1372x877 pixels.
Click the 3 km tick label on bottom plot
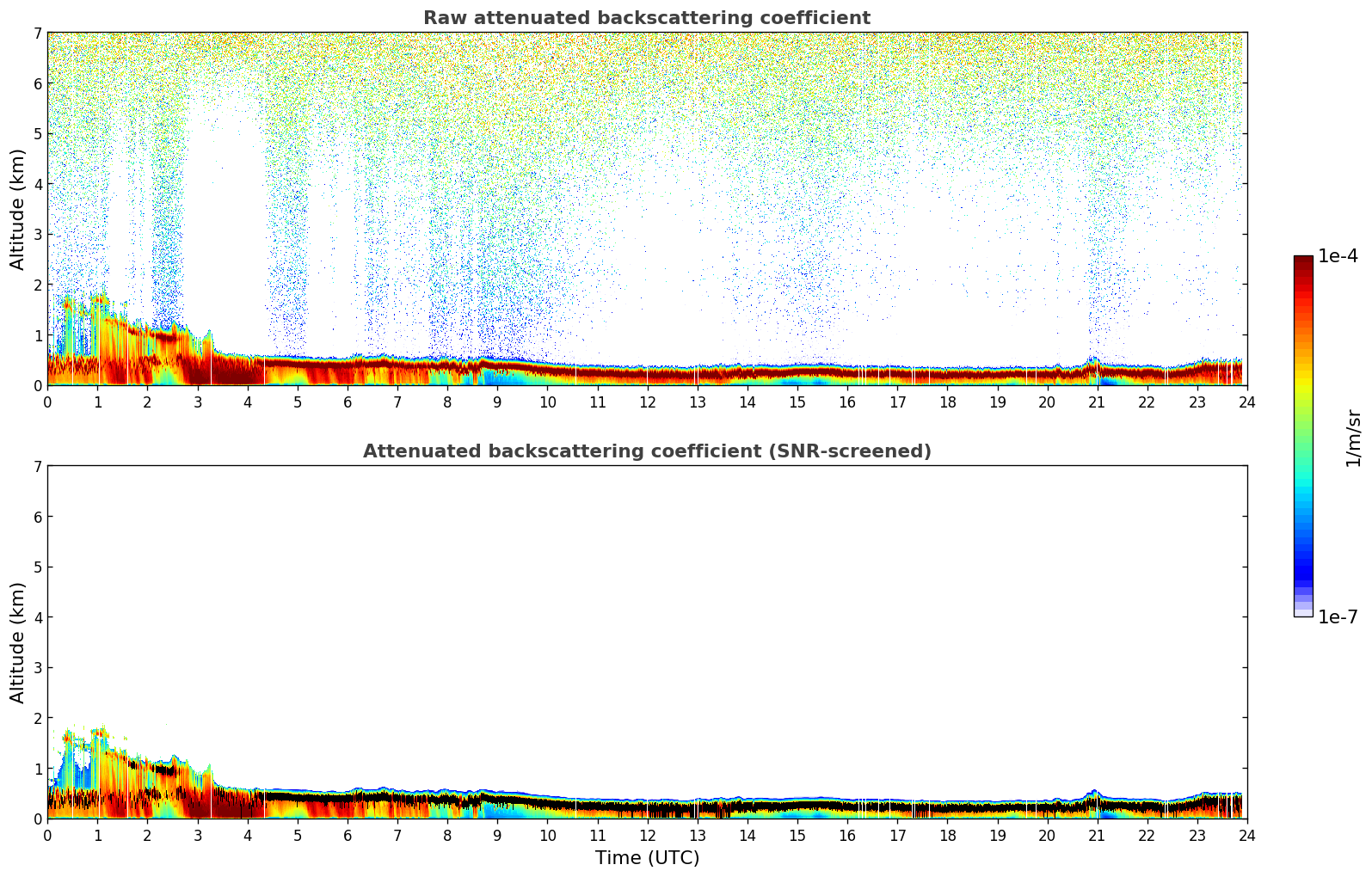click(37, 668)
